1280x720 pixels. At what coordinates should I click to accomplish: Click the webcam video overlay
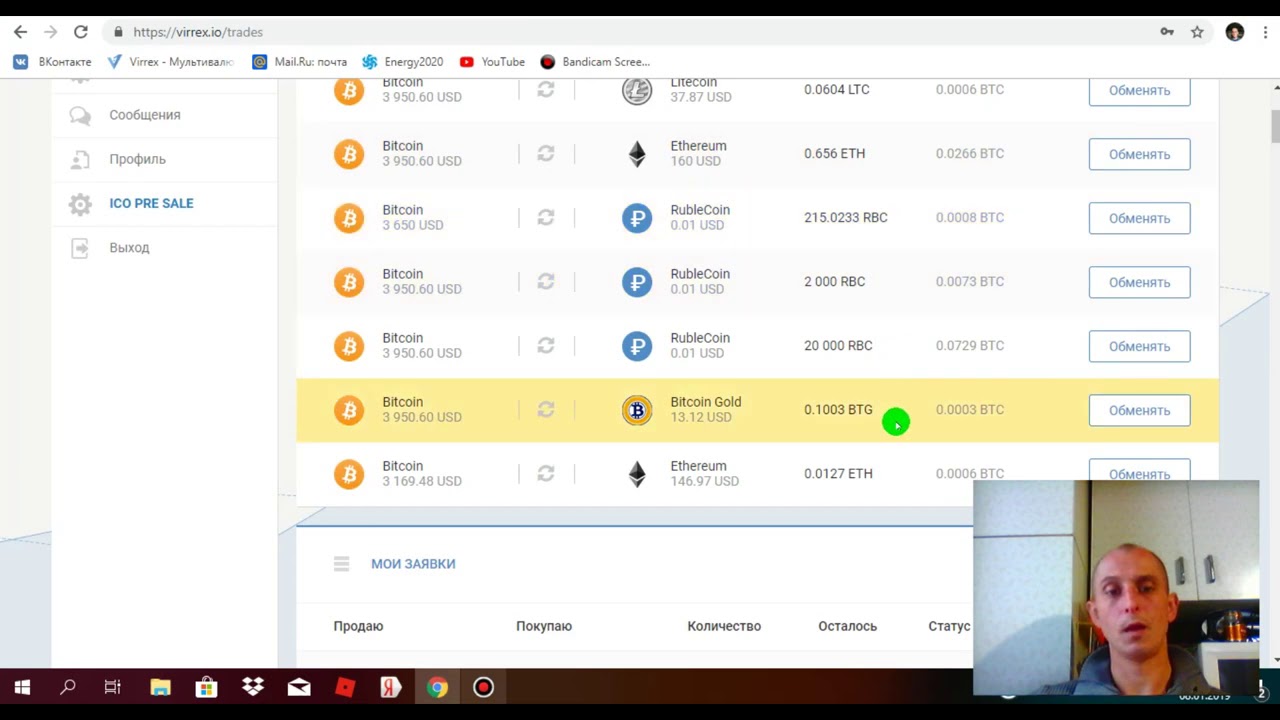click(1116, 587)
